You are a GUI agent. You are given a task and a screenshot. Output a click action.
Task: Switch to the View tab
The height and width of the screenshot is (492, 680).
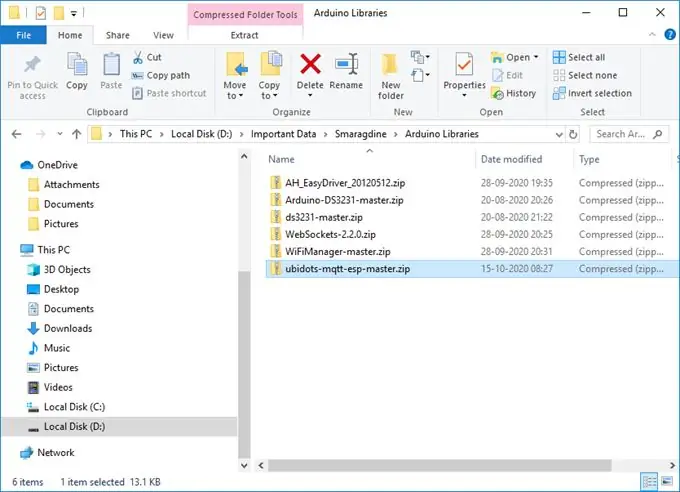163,35
